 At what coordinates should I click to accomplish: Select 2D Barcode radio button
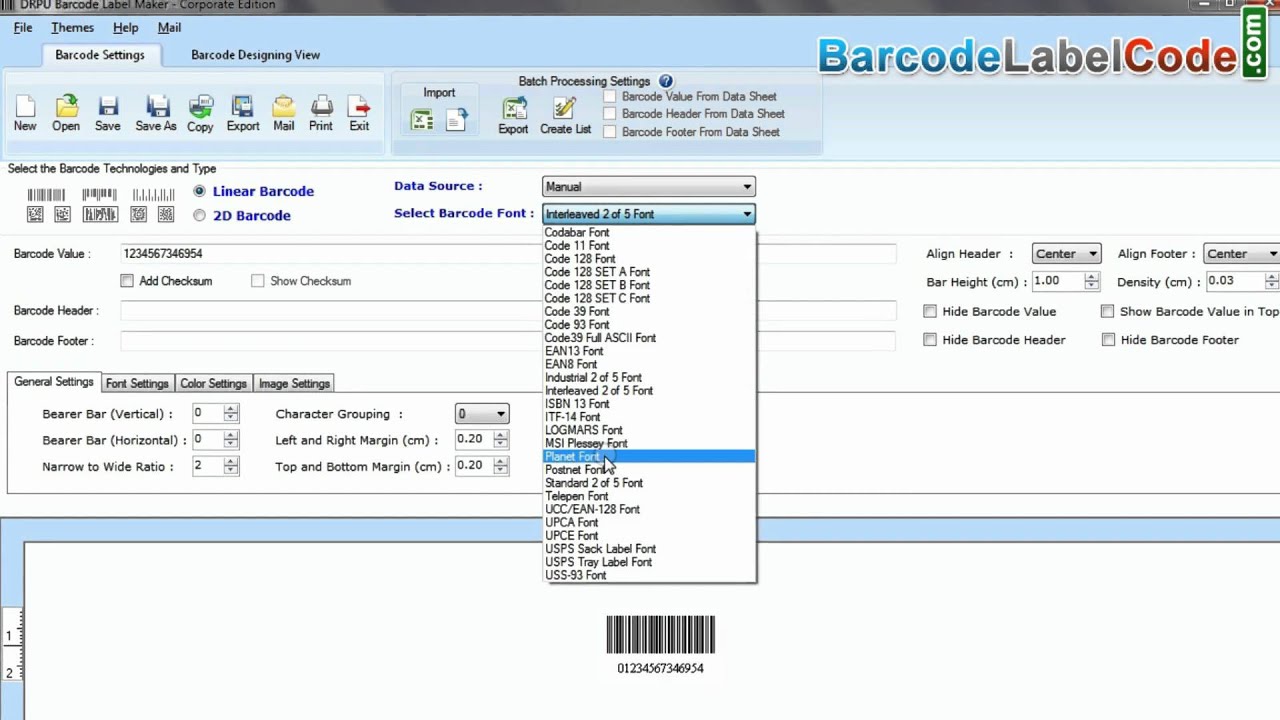[200, 215]
